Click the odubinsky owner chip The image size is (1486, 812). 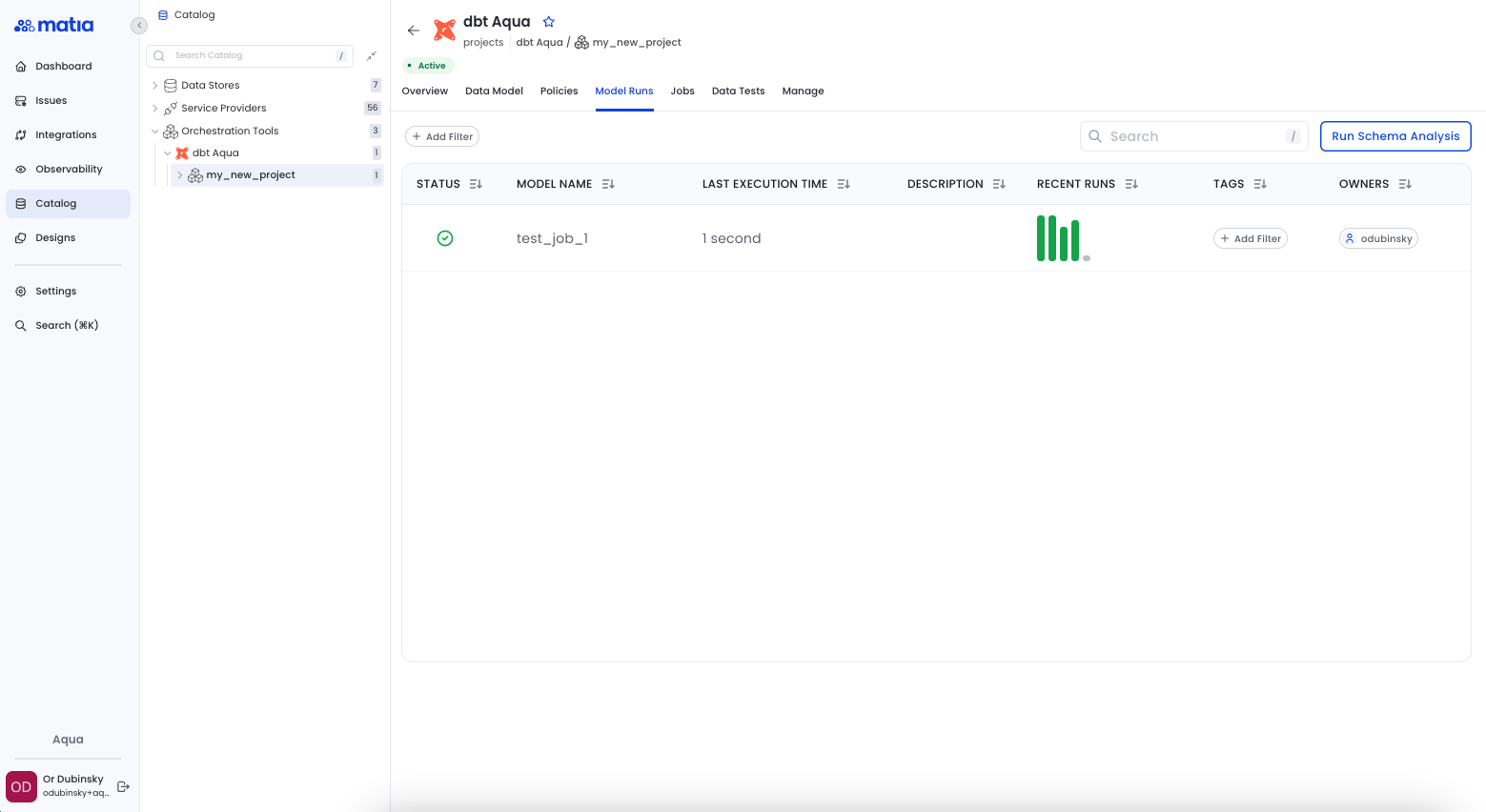tap(1378, 238)
